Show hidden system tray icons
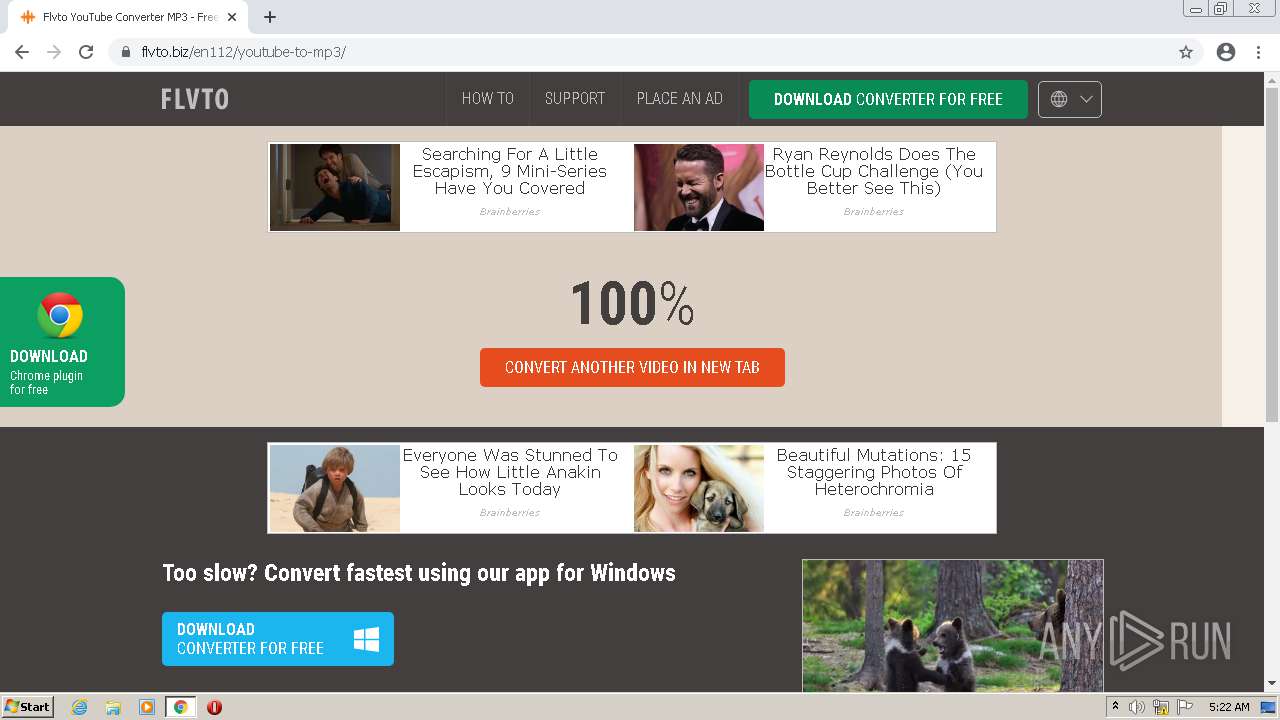 click(1115, 707)
